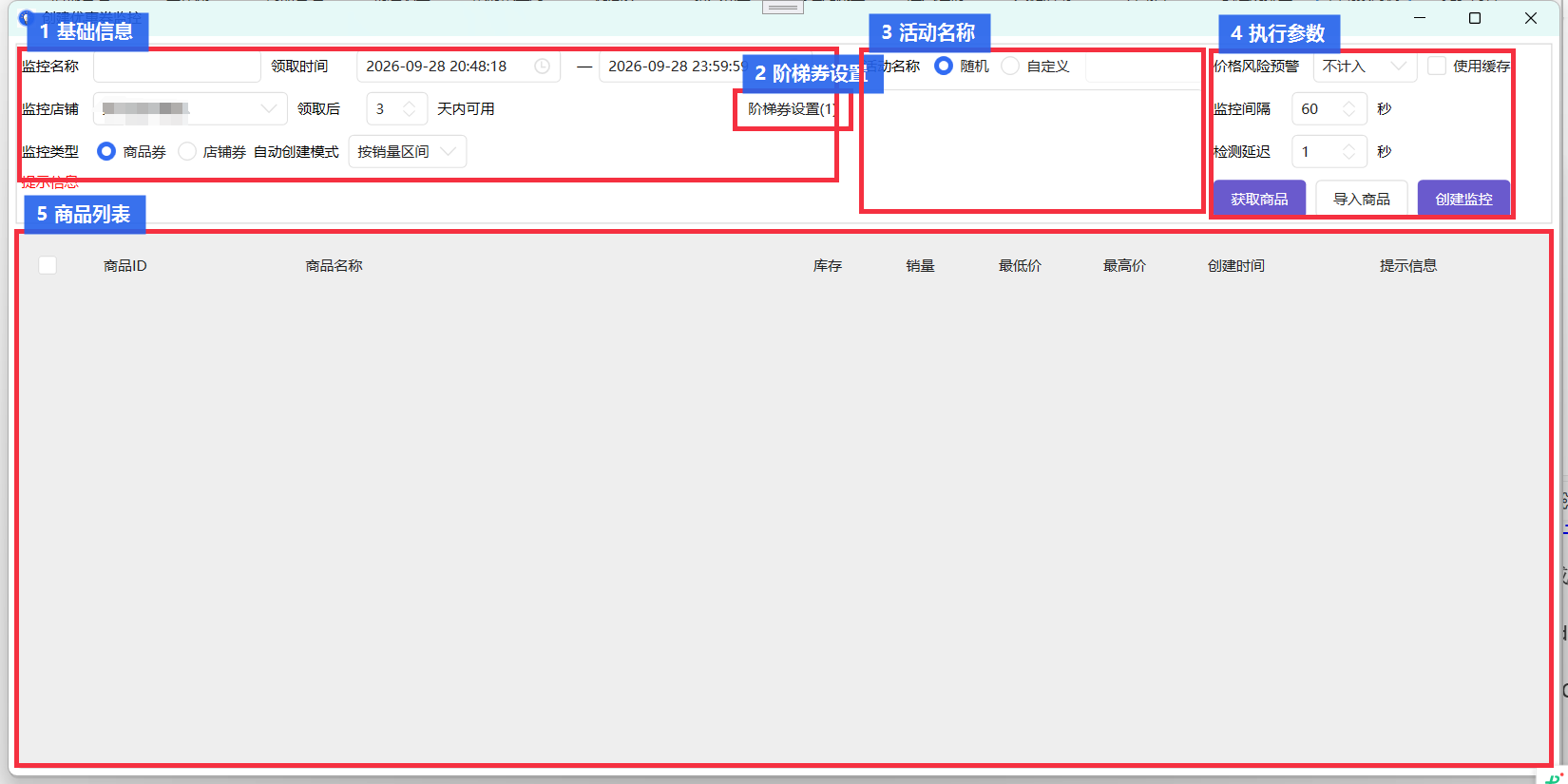Open 阶梯券设置(1) settings
The height and width of the screenshot is (784, 1568).
791,109
